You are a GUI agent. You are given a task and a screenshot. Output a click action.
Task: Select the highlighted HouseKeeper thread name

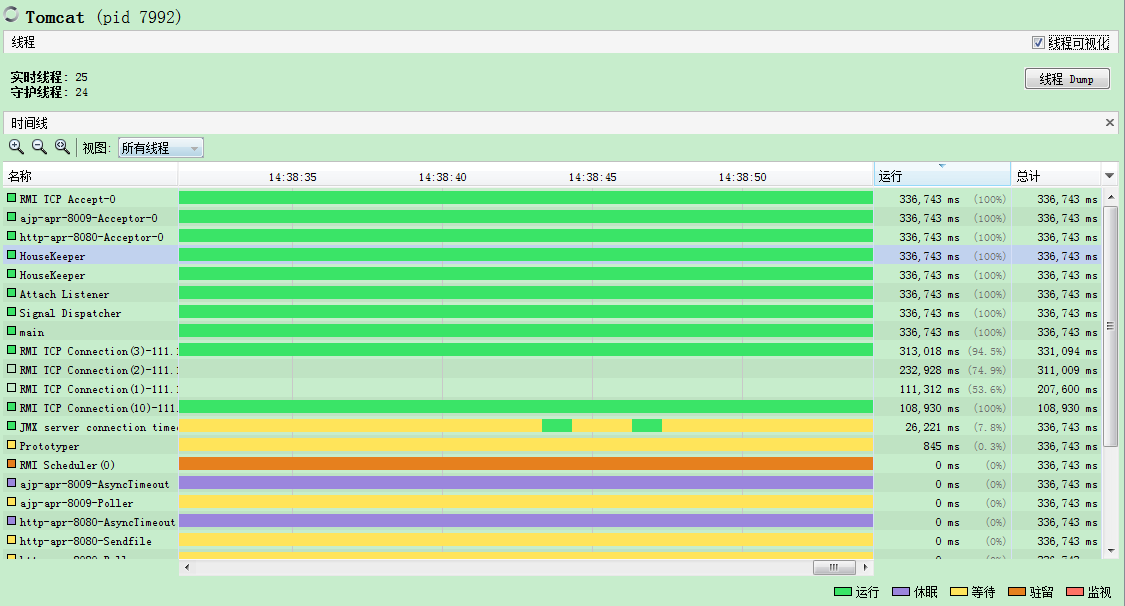[x=52, y=256]
